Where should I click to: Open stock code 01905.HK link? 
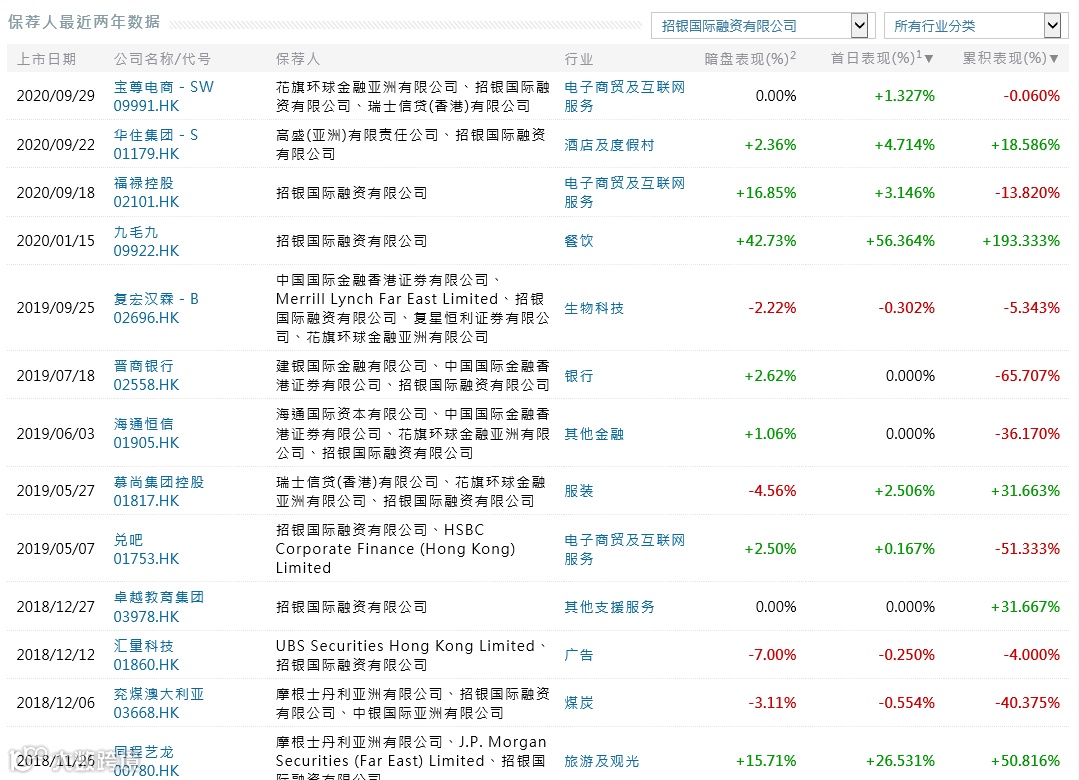pos(146,443)
